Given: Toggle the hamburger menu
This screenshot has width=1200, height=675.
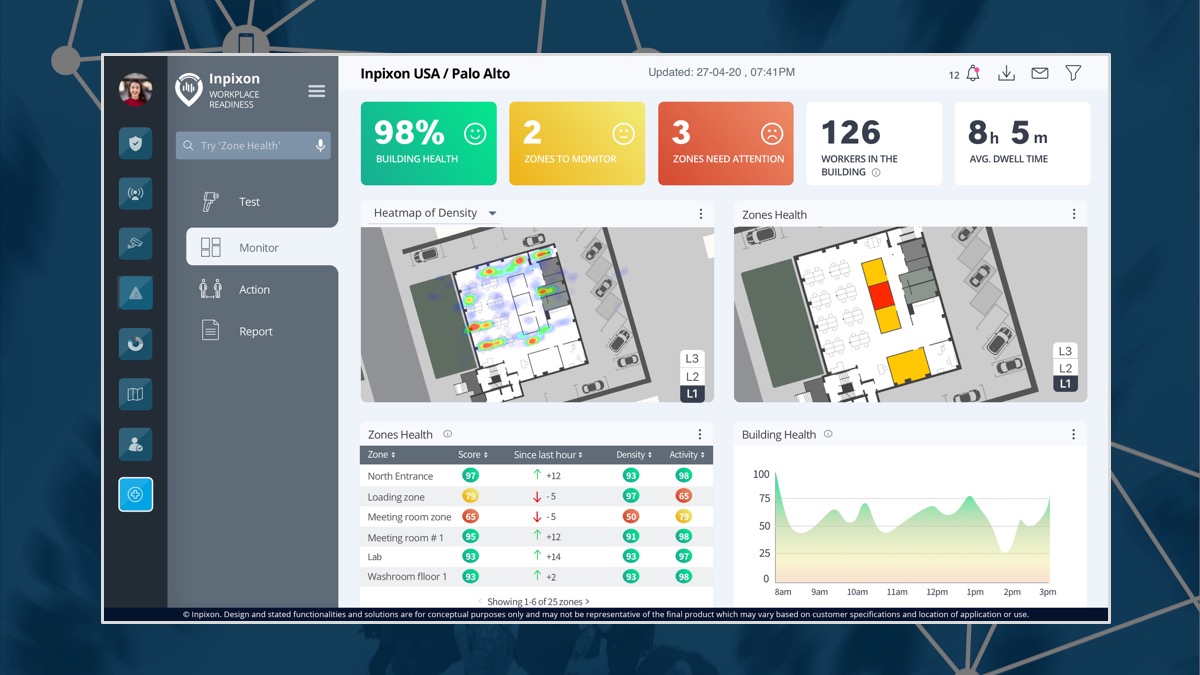Looking at the screenshot, I should pyautogui.click(x=317, y=91).
